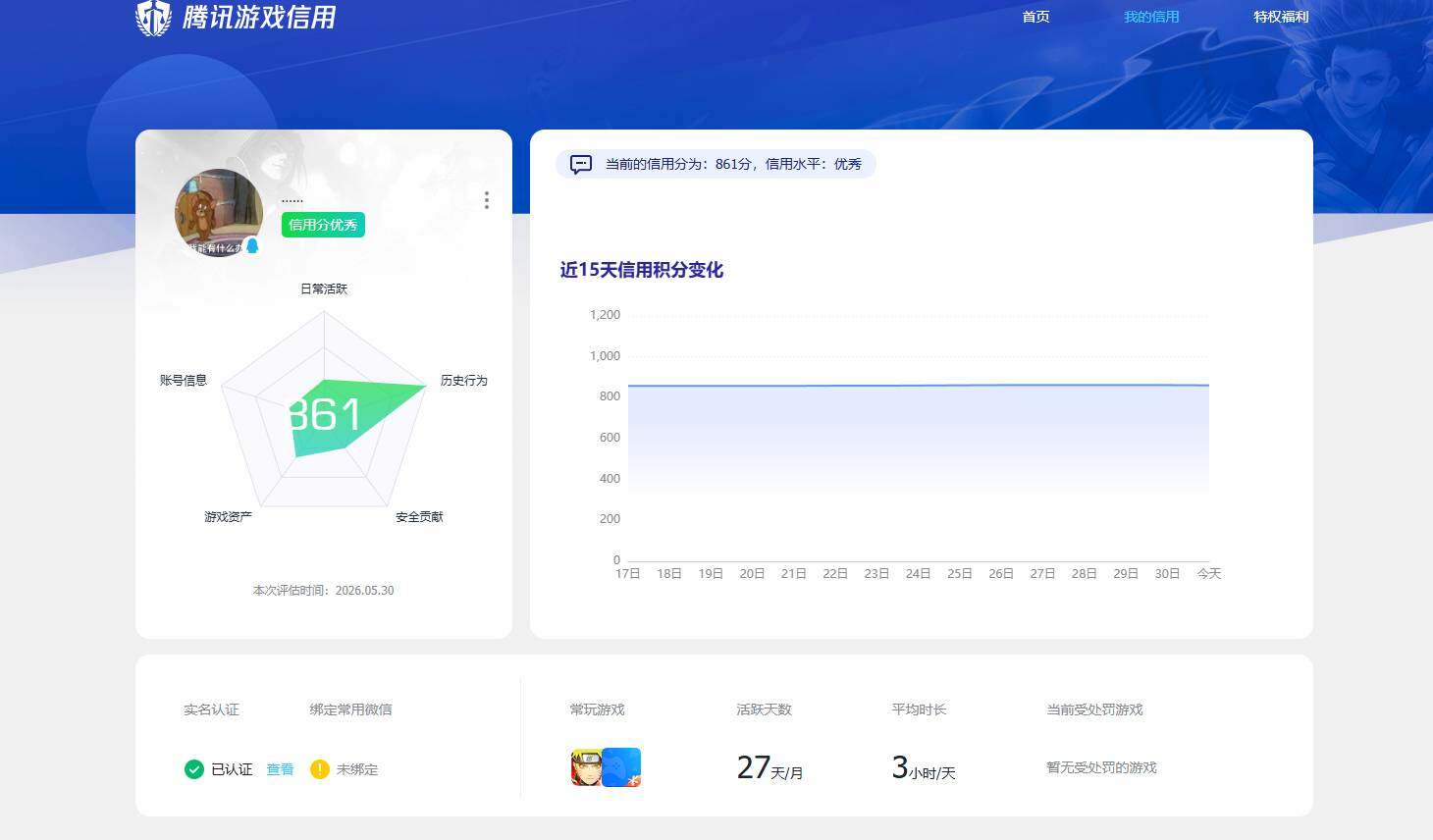Screen dimensions: 1433x840
Task: Click the green verified checkmark icon
Action: click(194, 769)
